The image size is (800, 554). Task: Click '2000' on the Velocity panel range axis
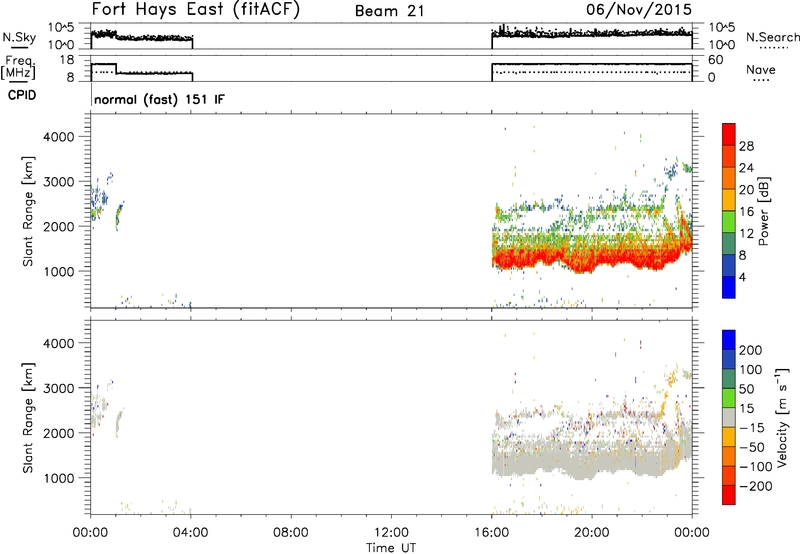[58, 433]
